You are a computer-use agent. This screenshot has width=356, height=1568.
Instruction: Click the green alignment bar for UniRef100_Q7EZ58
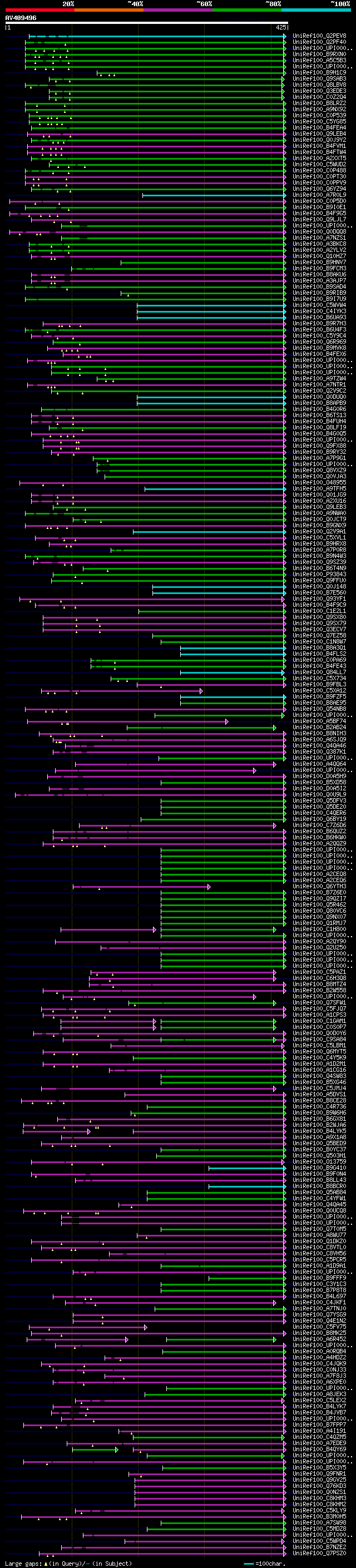[x=219, y=635]
